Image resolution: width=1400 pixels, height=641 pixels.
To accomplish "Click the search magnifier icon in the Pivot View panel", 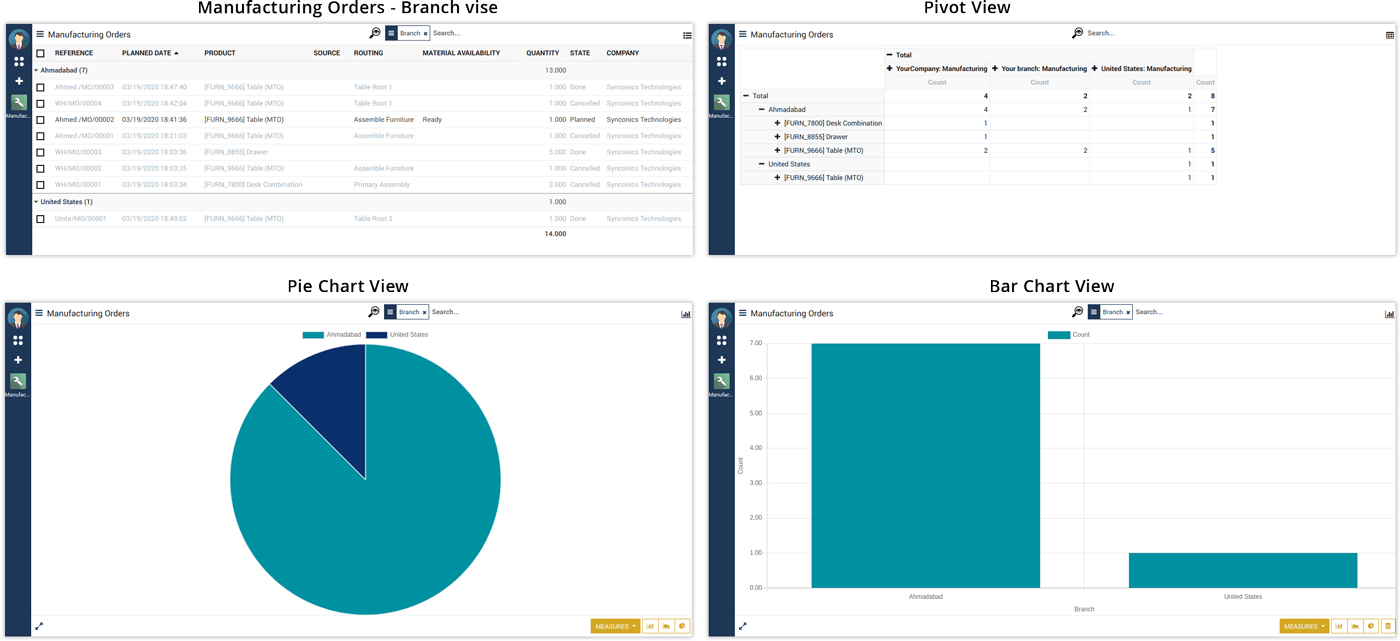I will tap(1077, 33).
